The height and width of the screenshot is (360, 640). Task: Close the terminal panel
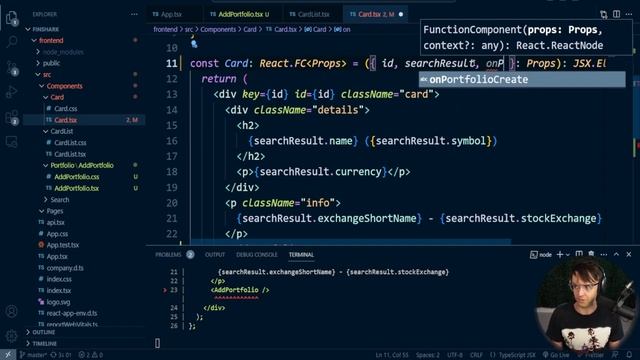click(629, 254)
